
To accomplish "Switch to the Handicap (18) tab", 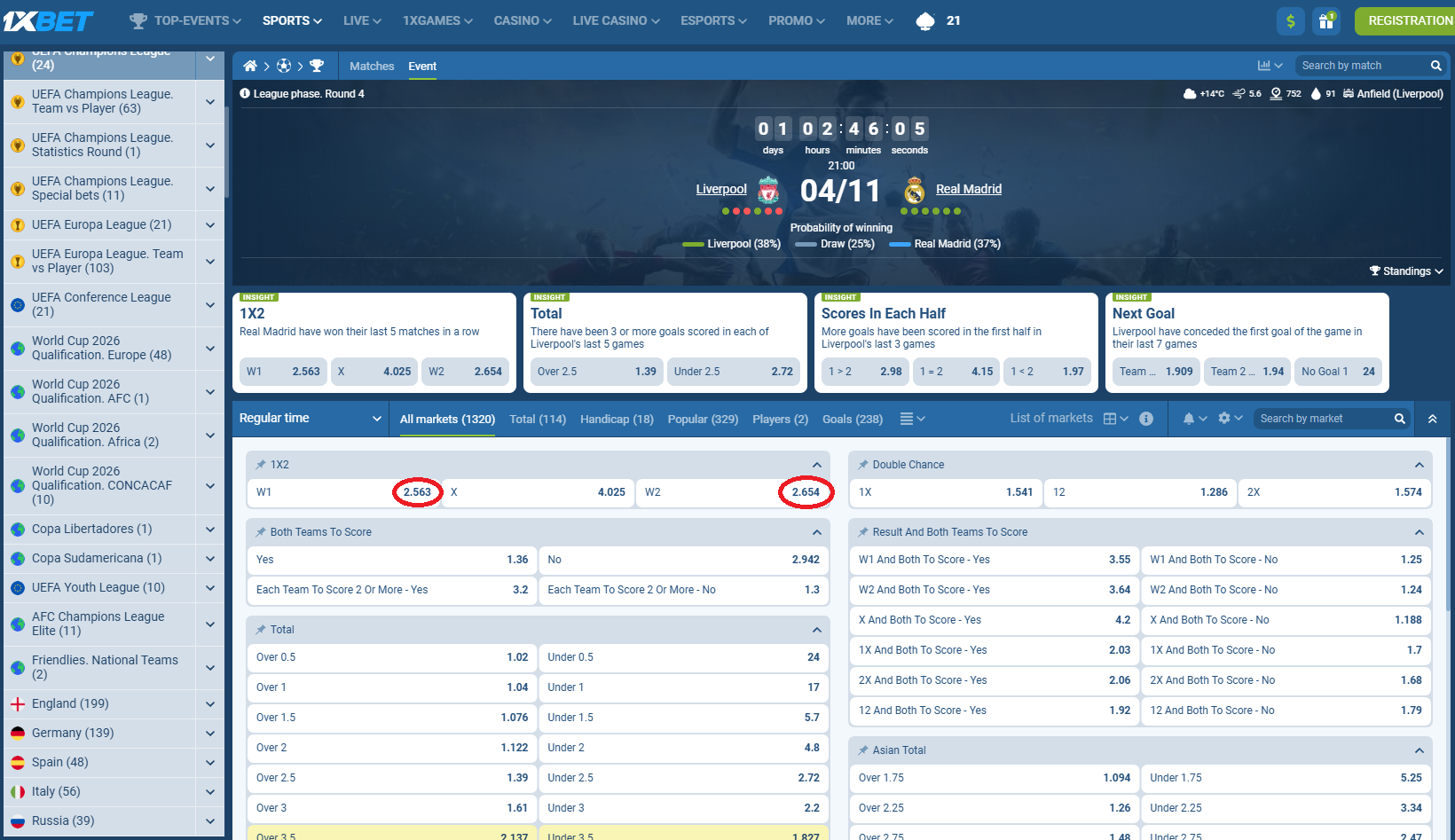I will click(x=617, y=420).
